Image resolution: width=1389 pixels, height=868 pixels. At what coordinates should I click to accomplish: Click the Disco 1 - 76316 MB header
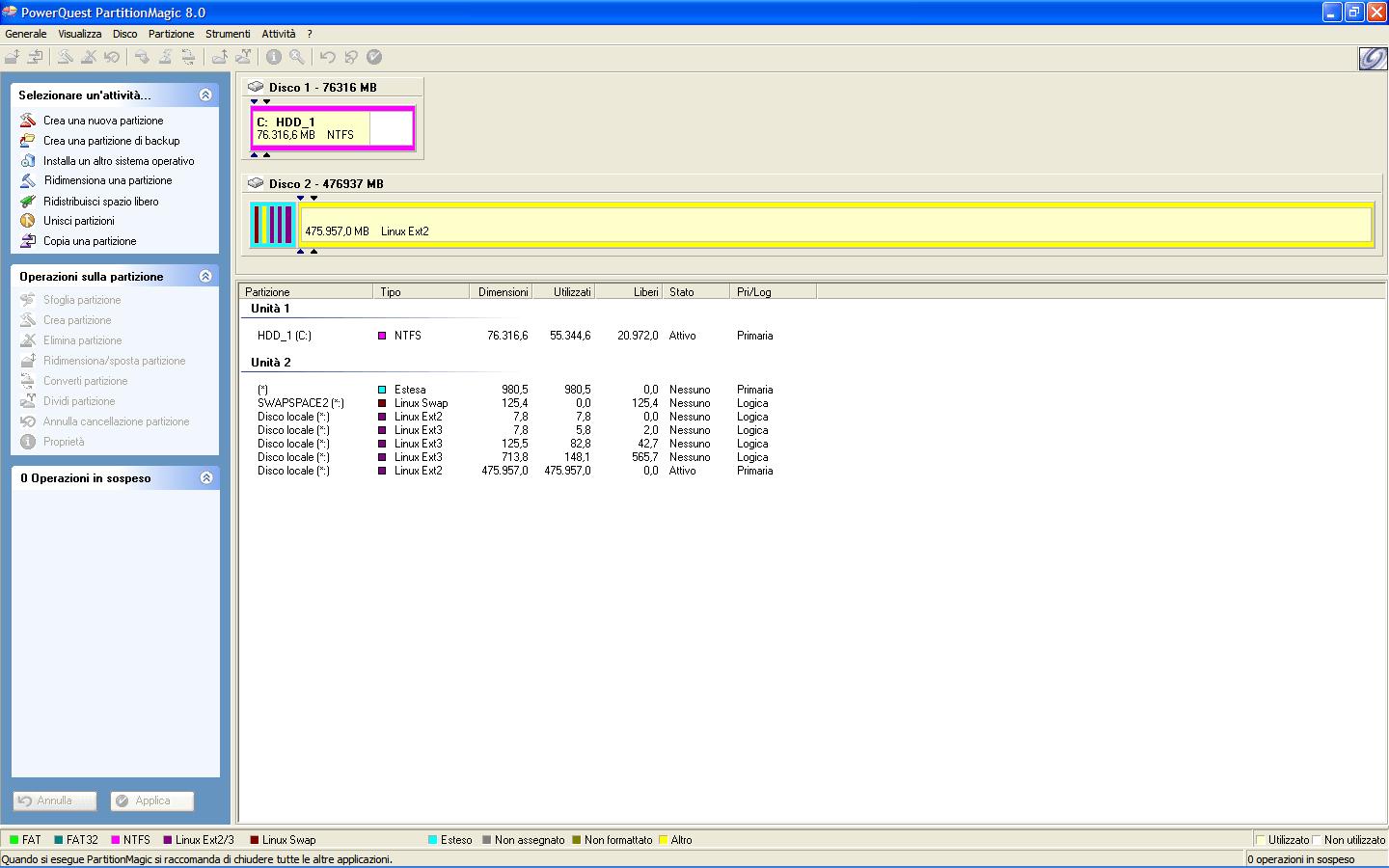click(323, 87)
